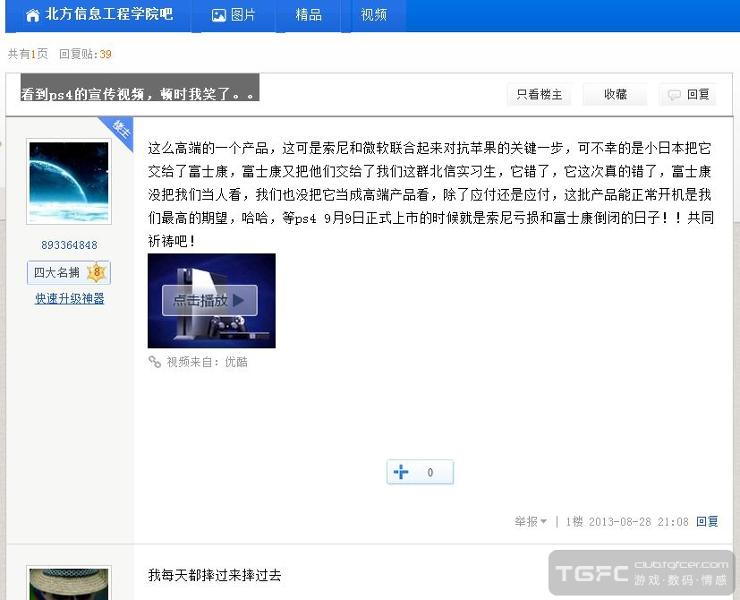Click the blue plus icon beside 0
Screen dimensions: 740x600
point(402,472)
